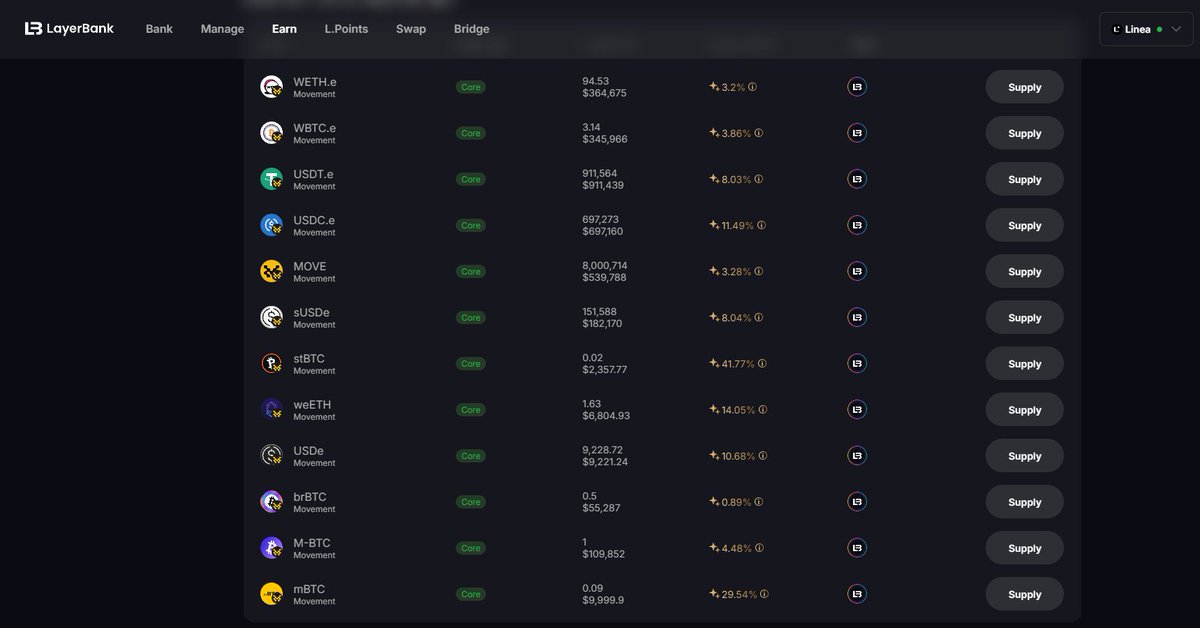
Task: Click the $9,999.9 value text
Action: coord(603,600)
